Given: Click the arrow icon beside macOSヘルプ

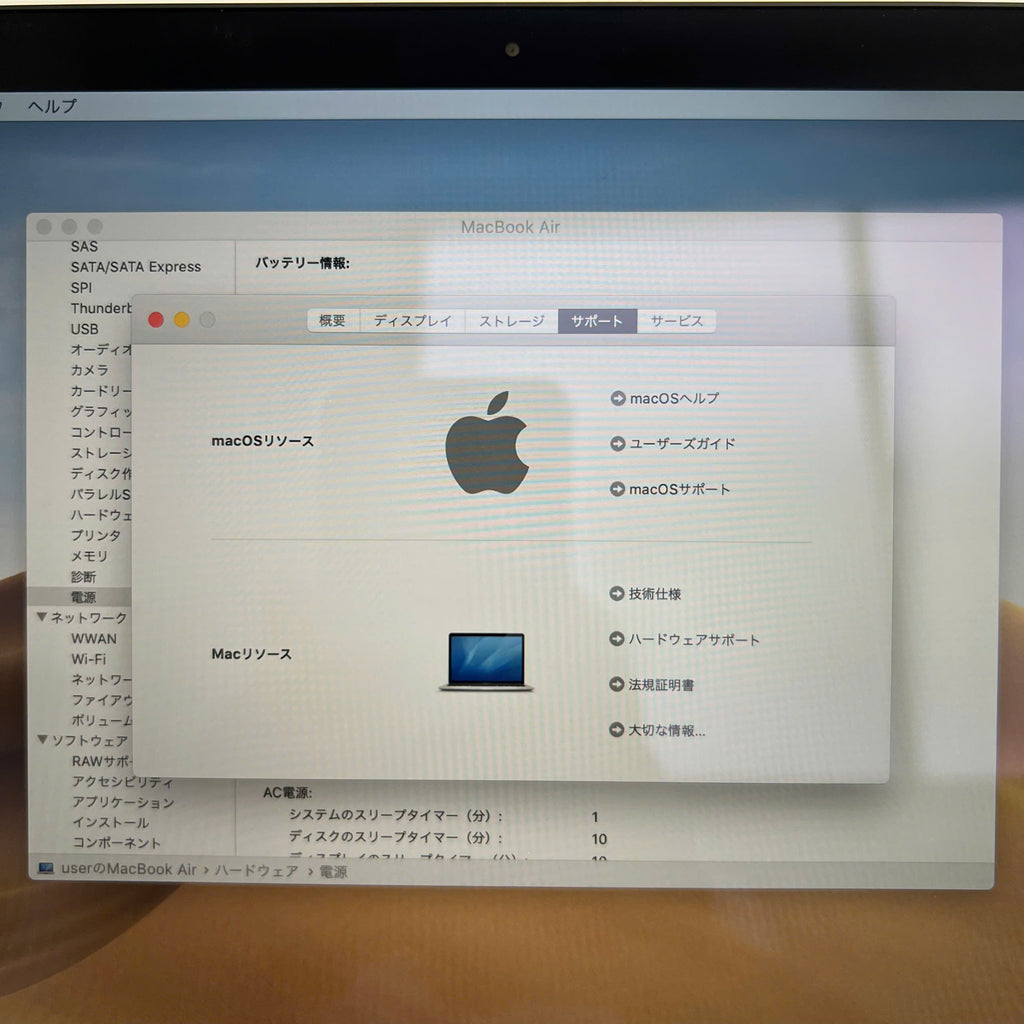Looking at the screenshot, I should click(x=617, y=398).
